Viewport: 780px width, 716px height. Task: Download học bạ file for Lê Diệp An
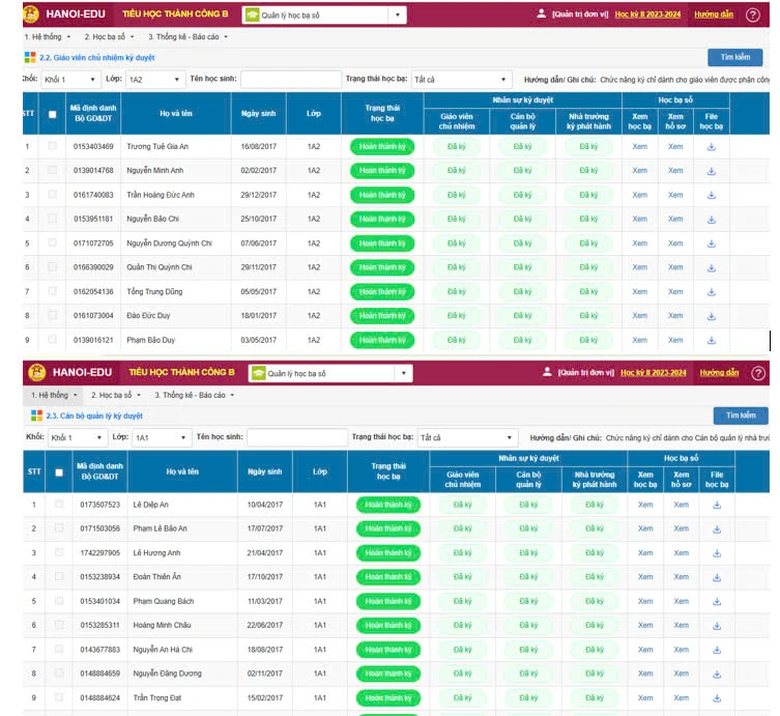click(x=716, y=504)
